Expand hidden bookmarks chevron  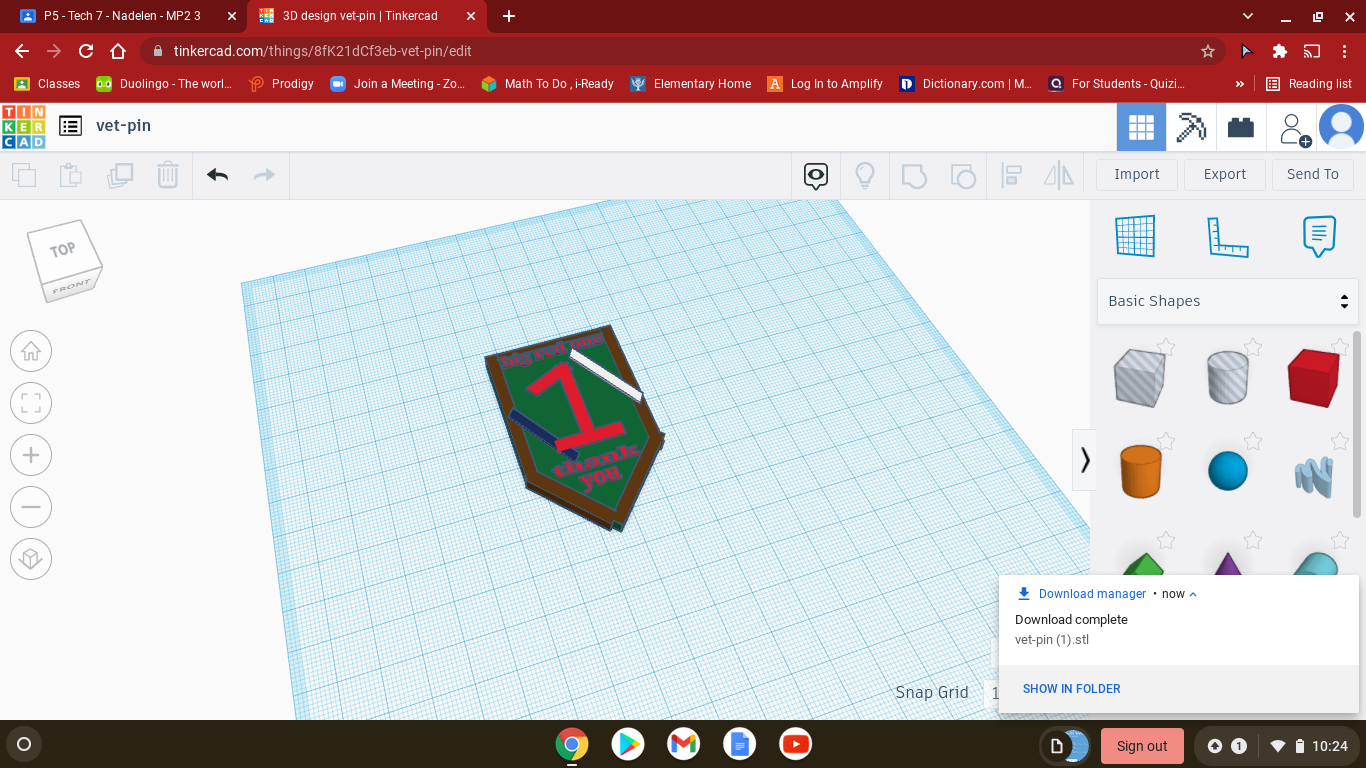click(1240, 84)
